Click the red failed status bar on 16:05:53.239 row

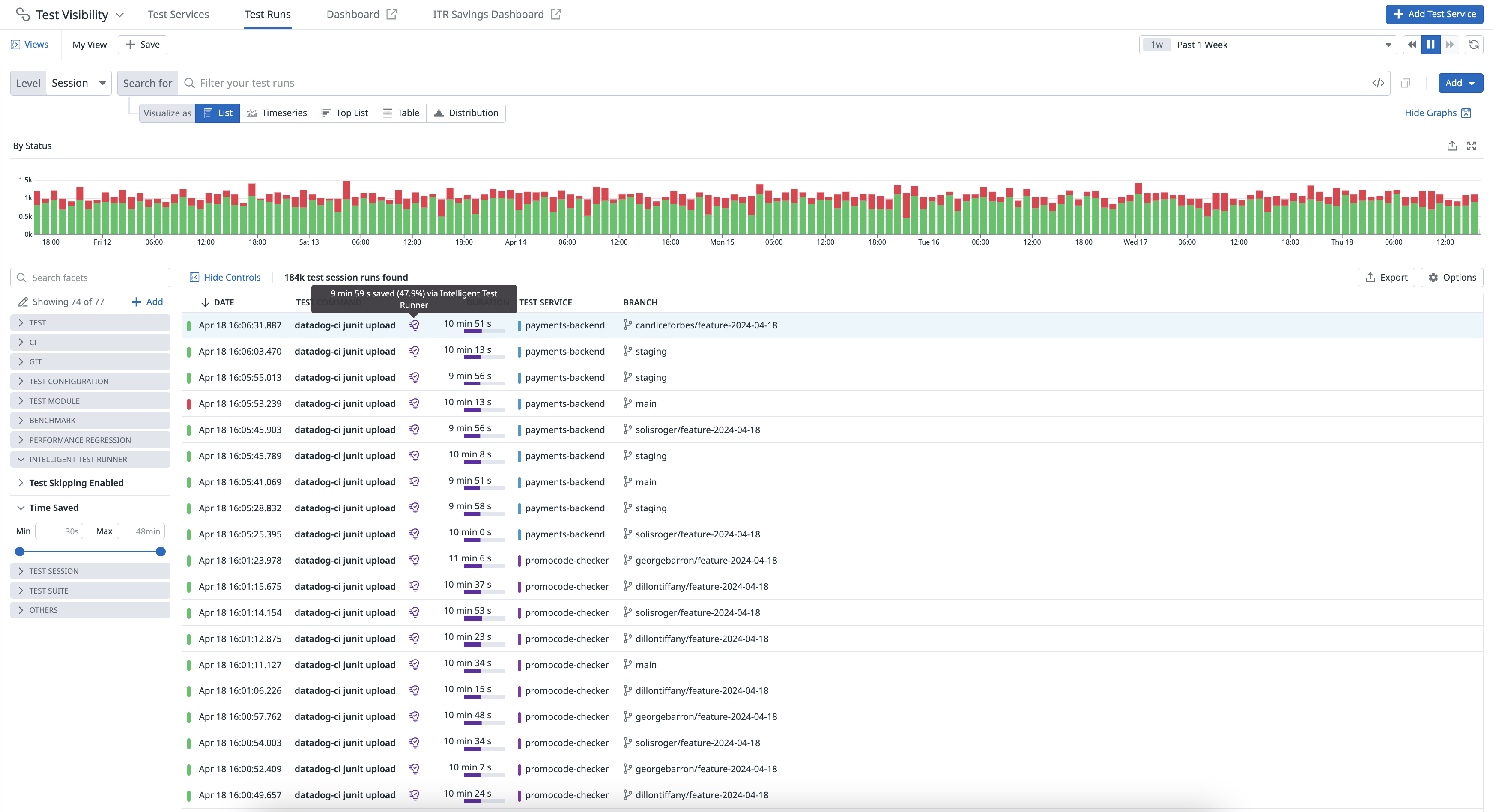pyautogui.click(x=189, y=403)
